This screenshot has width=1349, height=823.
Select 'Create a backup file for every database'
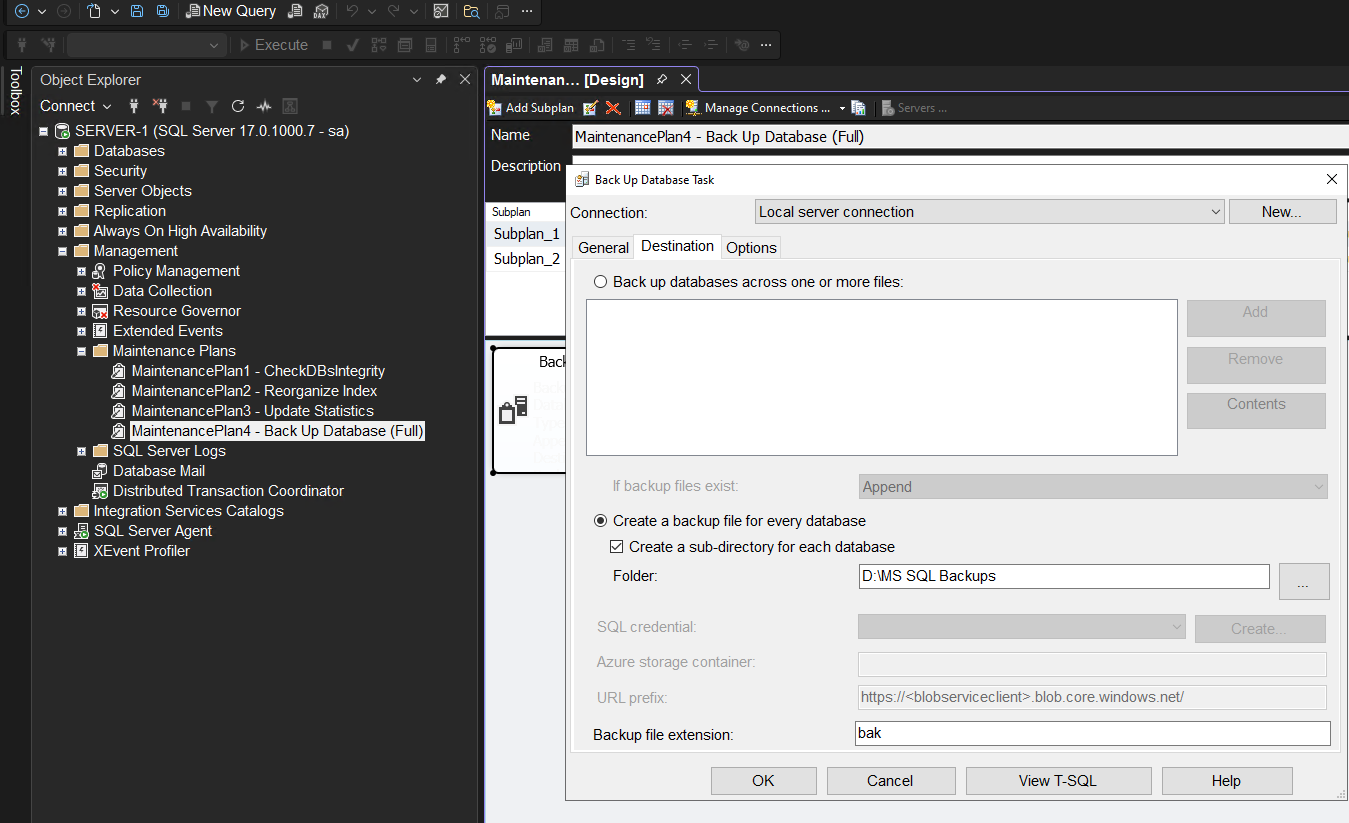(600, 521)
